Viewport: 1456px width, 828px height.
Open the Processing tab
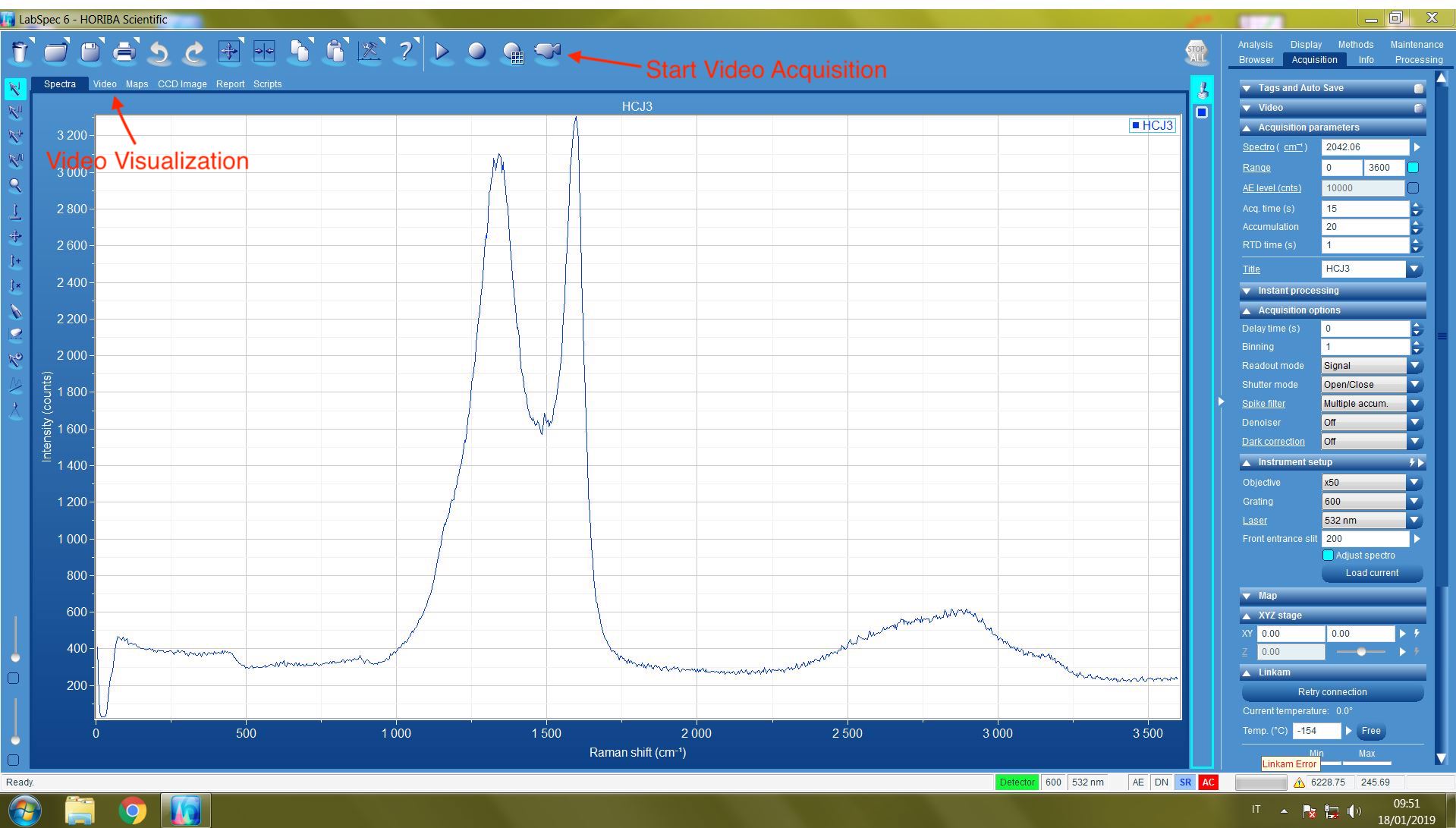[x=1418, y=60]
